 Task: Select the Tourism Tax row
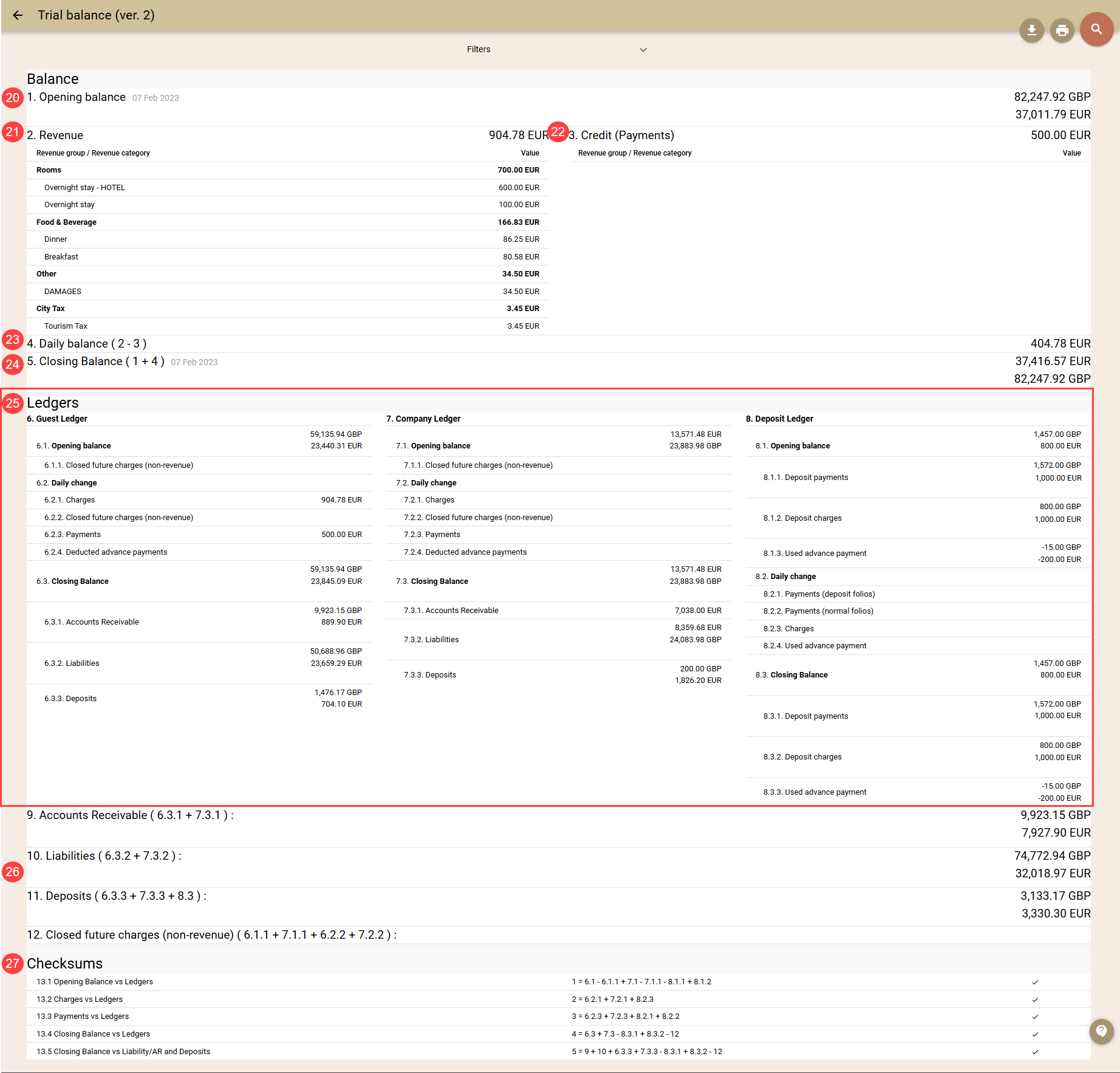point(288,326)
